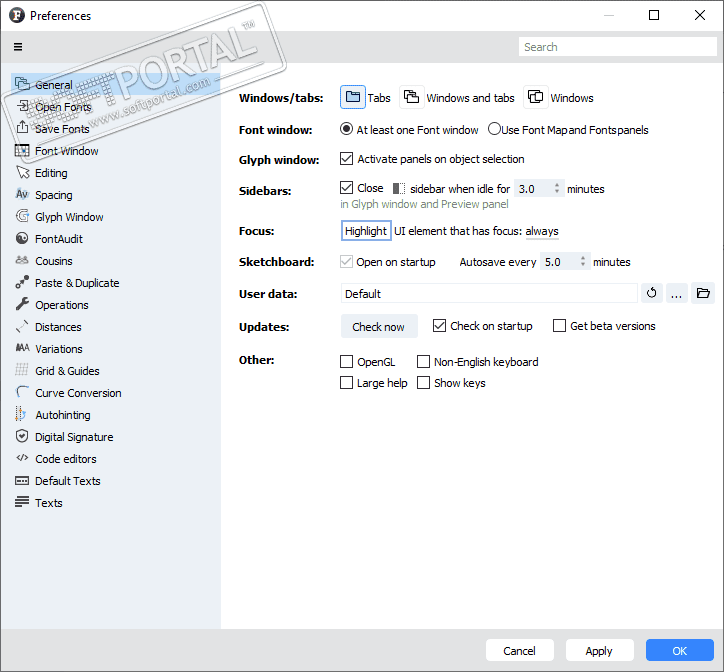
Task: Toggle Activate panels on object selection
Action: coord(346,159)
